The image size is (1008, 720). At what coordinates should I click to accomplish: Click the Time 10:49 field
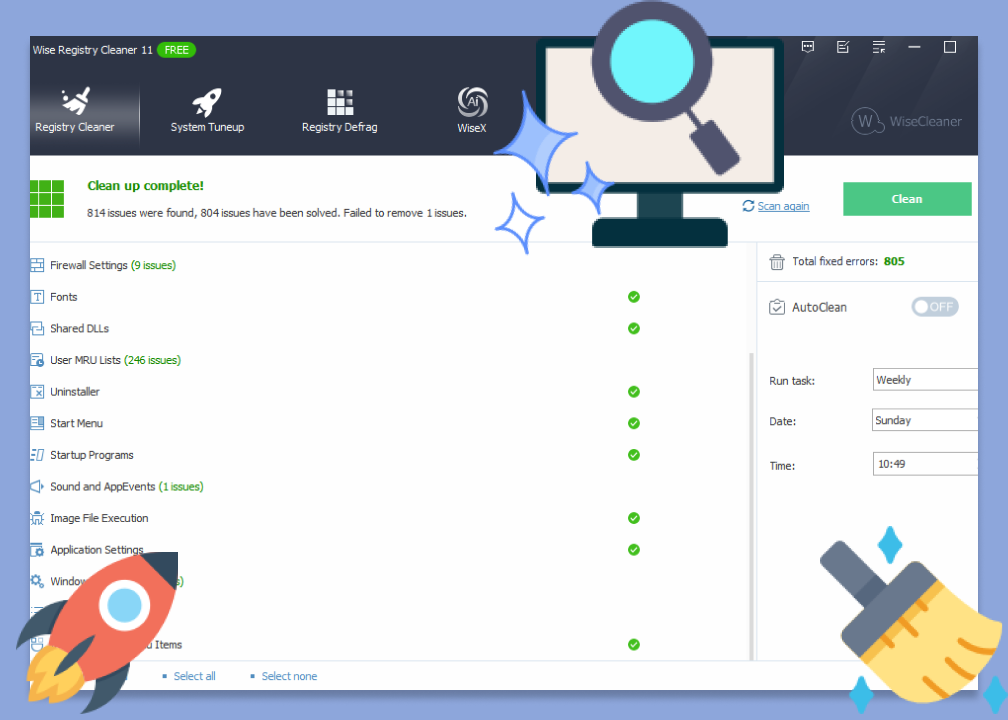[x=925, y=464]
